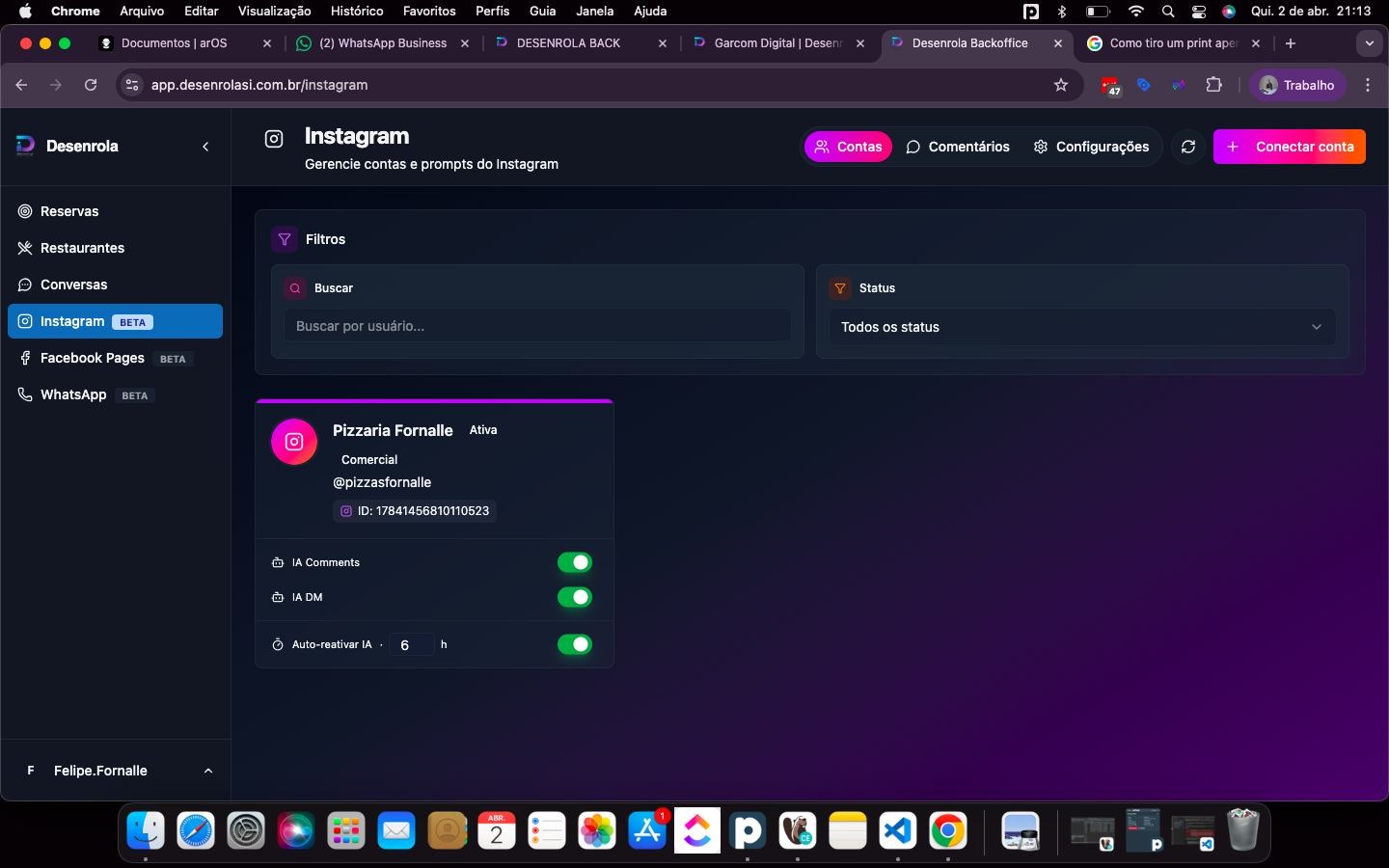Open the Todos os status dropdown

click(1081, 327)
